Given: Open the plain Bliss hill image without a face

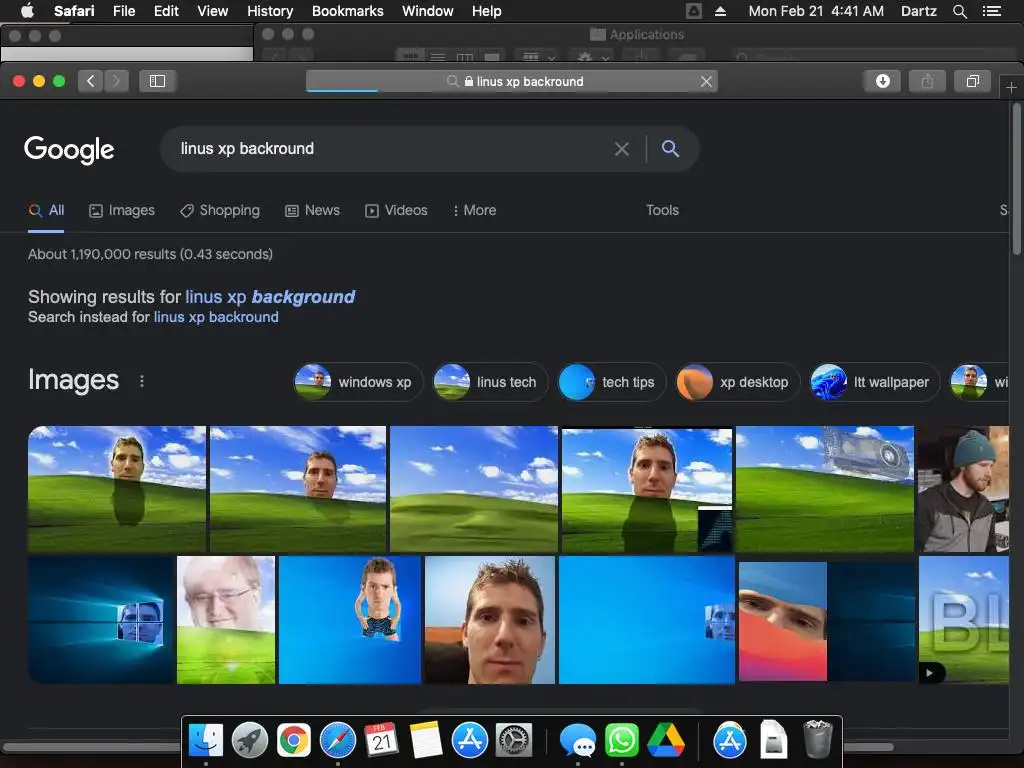Looking at the screenshot, I should 474,489.
